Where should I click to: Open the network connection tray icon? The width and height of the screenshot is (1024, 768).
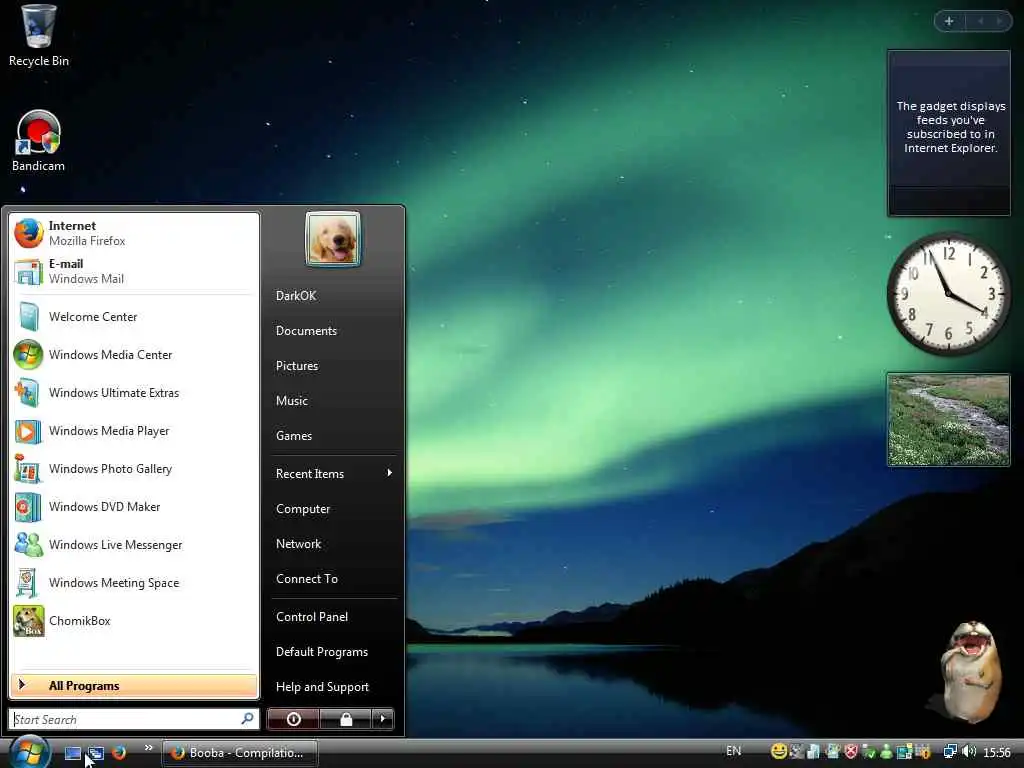(950, 752)
